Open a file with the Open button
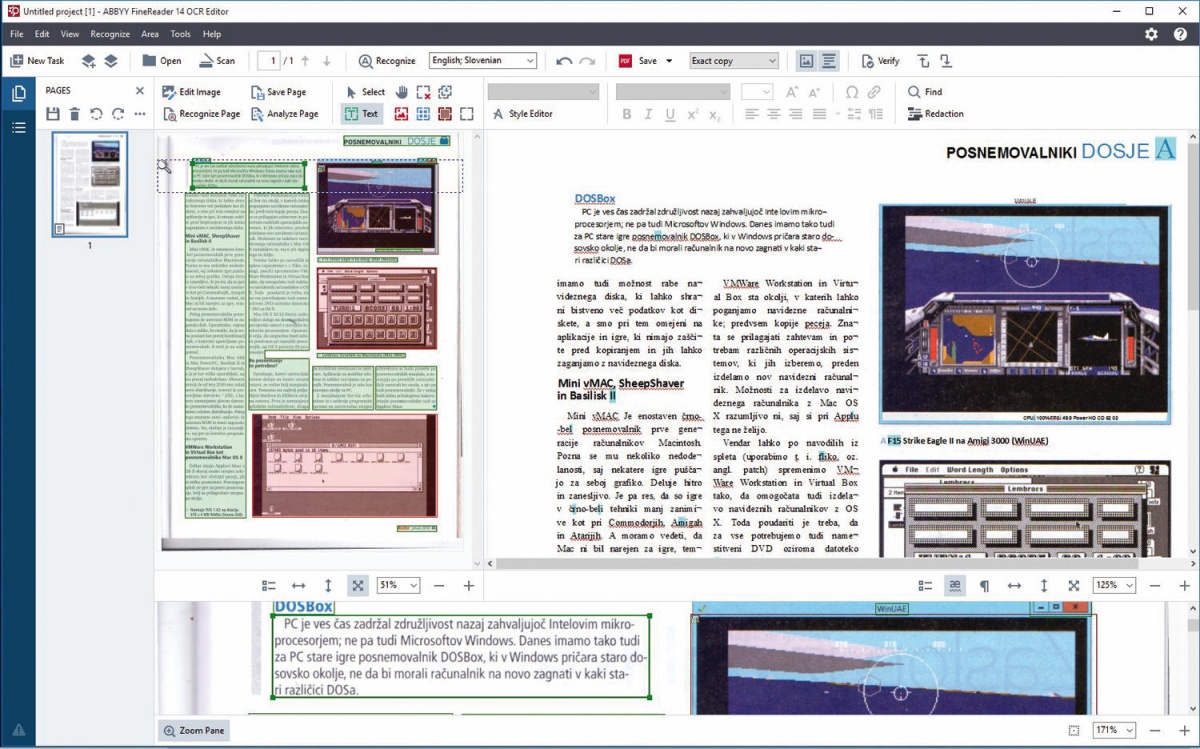Viewport: 1200px width, 749px height. tap(161, 61)
